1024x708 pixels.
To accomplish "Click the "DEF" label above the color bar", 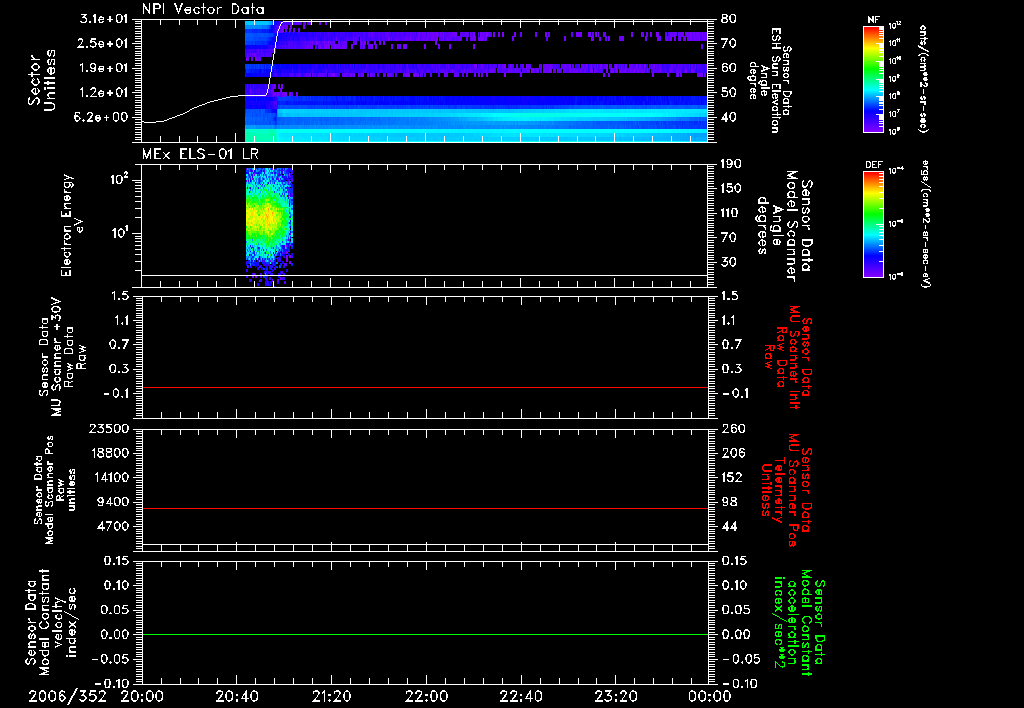I will [874, 165].
